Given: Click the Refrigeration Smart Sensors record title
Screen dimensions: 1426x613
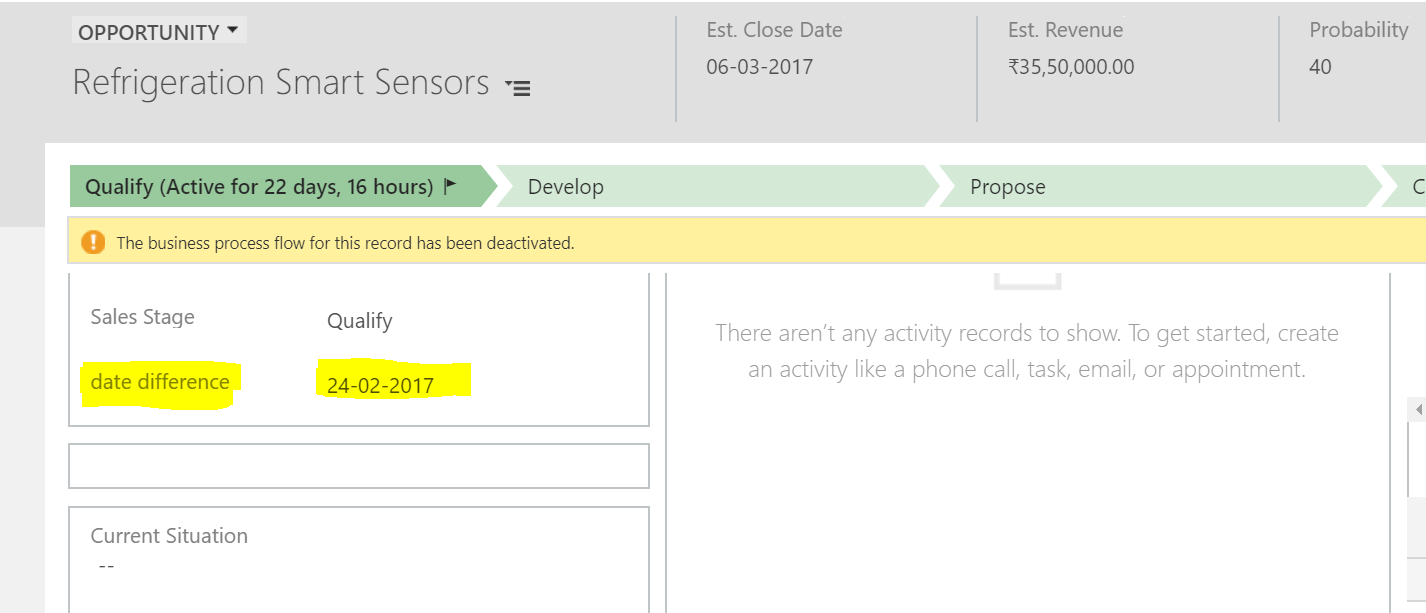Looking at the screenshot, I should pos(281,82).
